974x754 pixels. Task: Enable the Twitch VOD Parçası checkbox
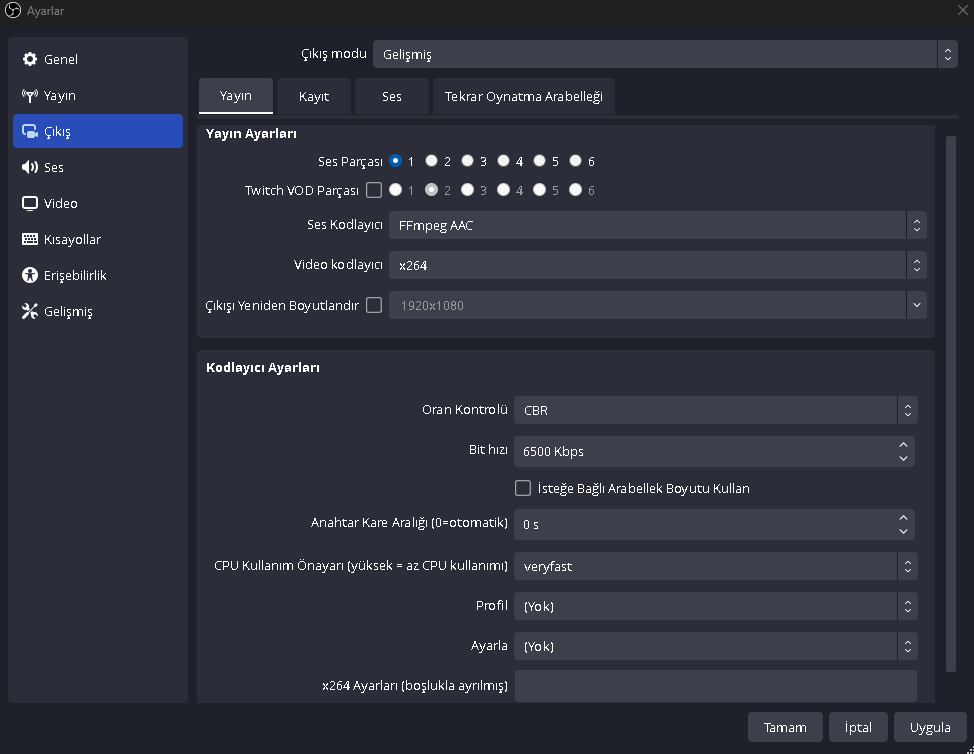(374, 190)
